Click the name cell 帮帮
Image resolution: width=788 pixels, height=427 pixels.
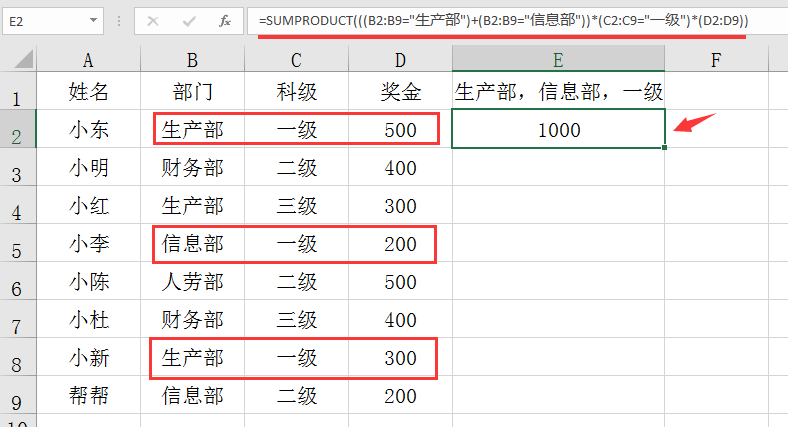pos(88,395)
